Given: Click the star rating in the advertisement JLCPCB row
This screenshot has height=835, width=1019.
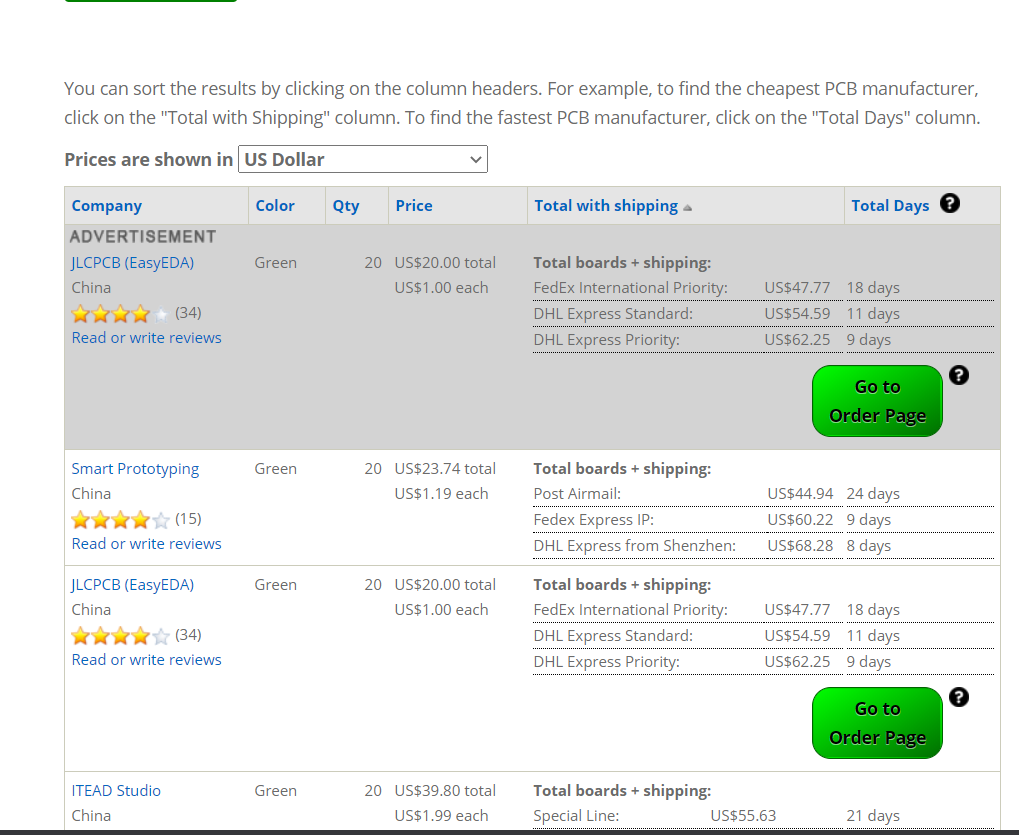Looking at the screenshot, I should 120,314.
